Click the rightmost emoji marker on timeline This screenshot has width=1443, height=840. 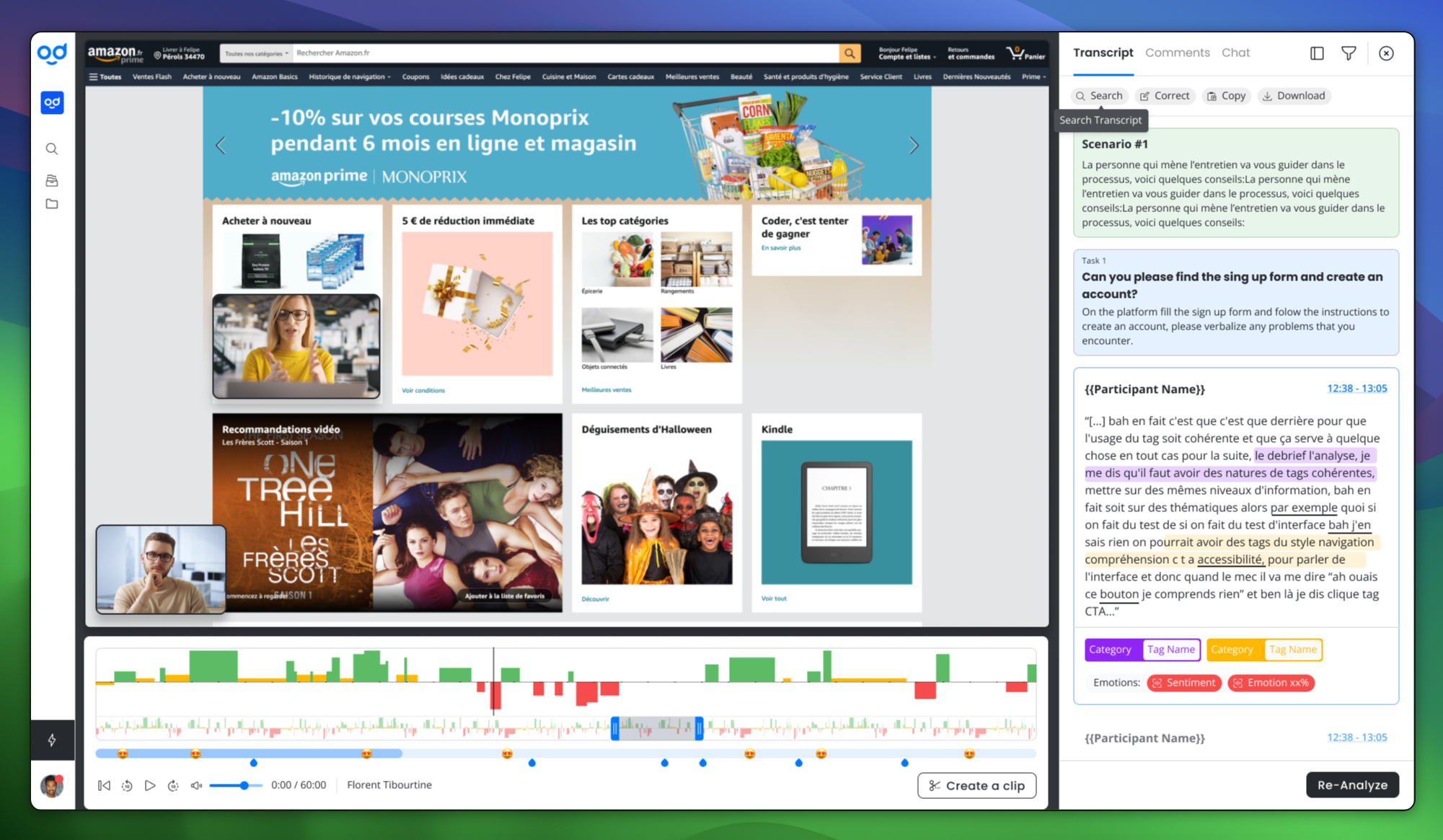point(969,754)
